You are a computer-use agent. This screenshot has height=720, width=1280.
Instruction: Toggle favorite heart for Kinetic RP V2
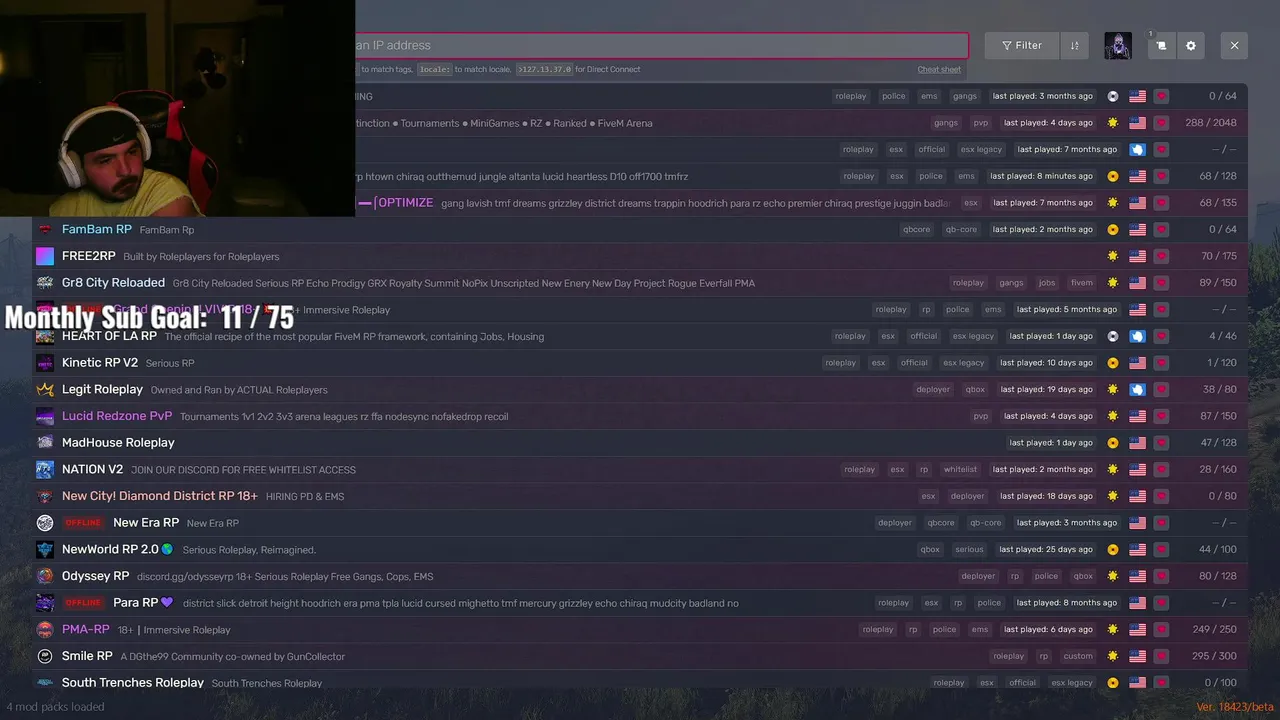1161,363
